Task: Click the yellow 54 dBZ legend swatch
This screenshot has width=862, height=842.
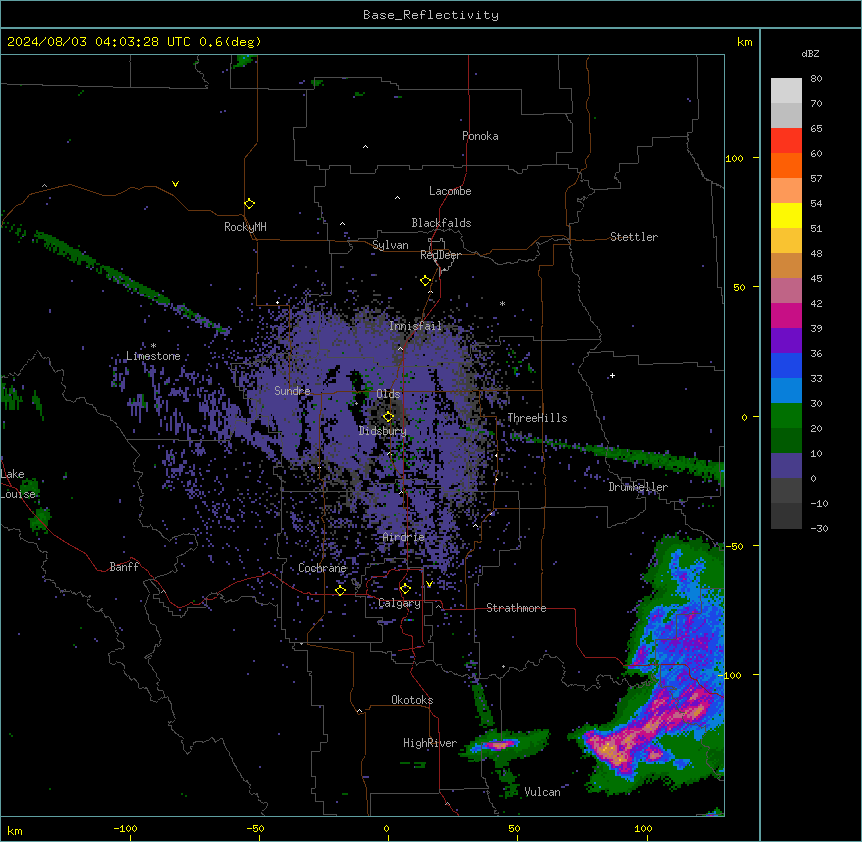Action: (786, 215)
